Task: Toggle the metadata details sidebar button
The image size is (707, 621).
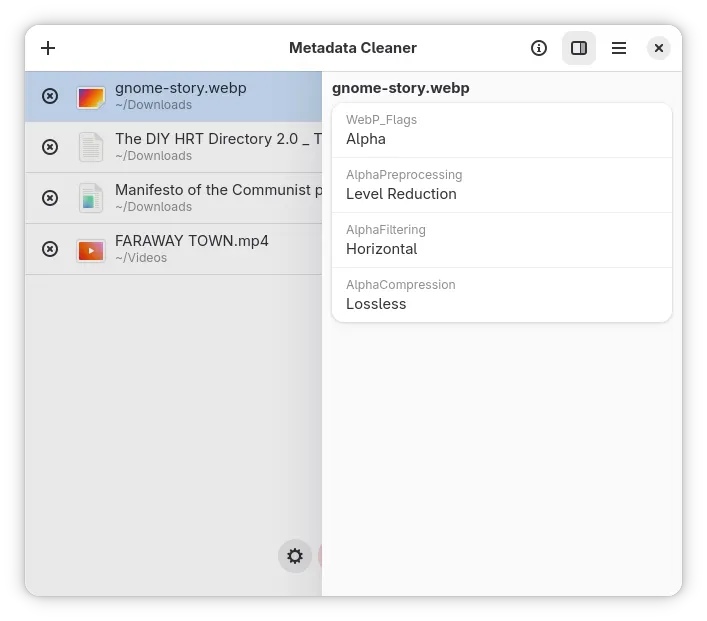Action: click(x=579, y=48)
